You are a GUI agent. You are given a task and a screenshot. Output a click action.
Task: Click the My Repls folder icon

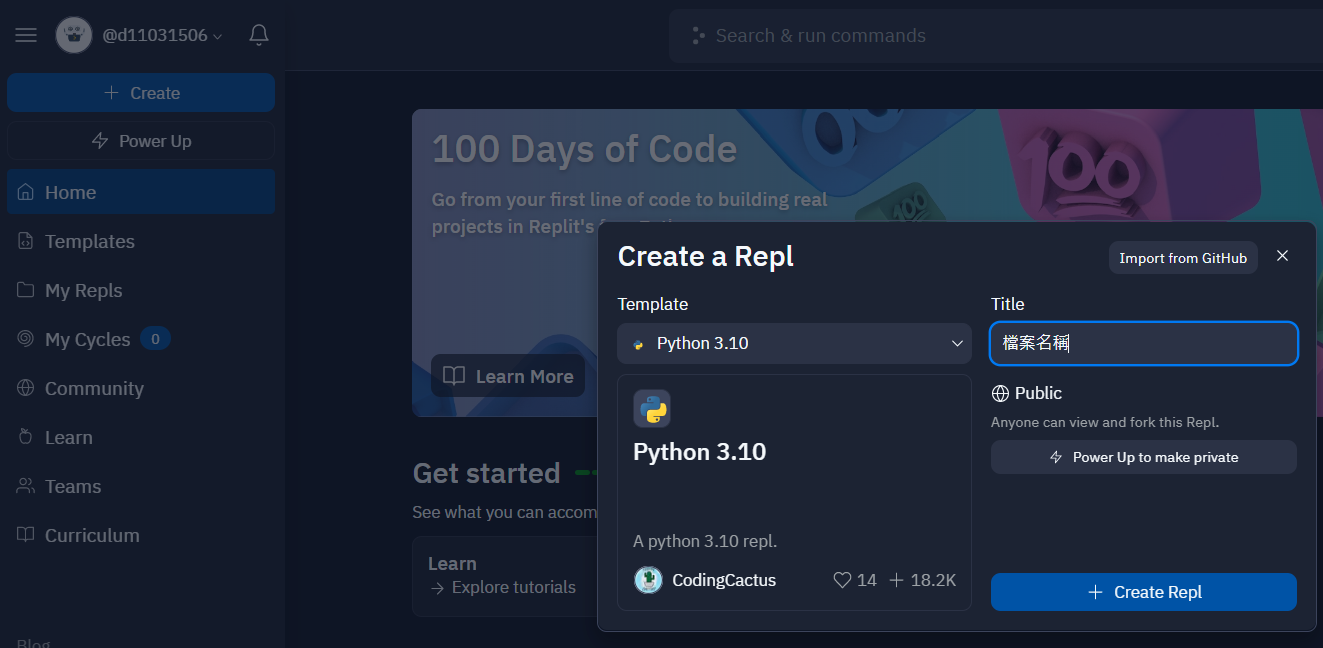(26, 290)
